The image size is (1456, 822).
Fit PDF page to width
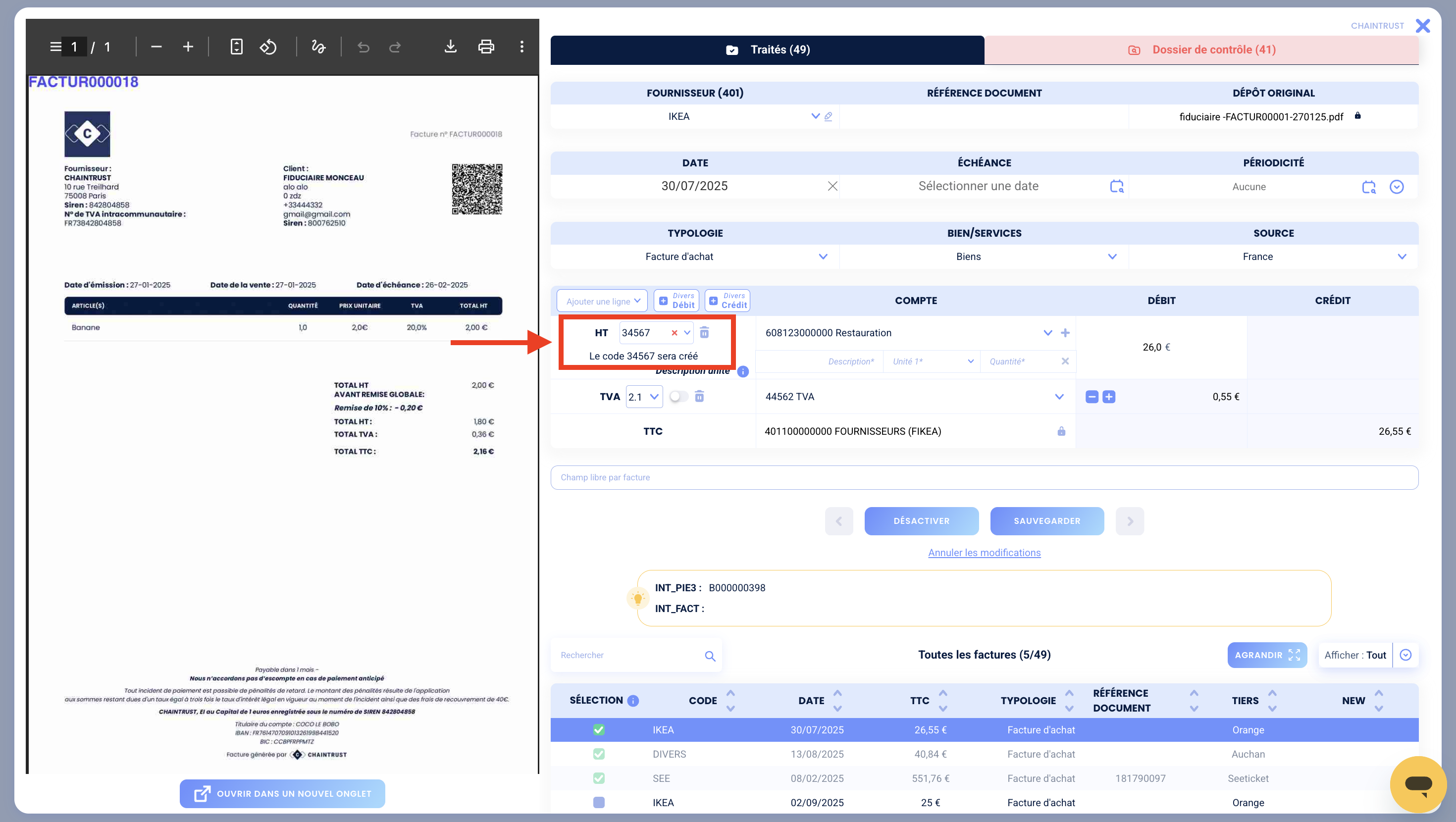236,47
